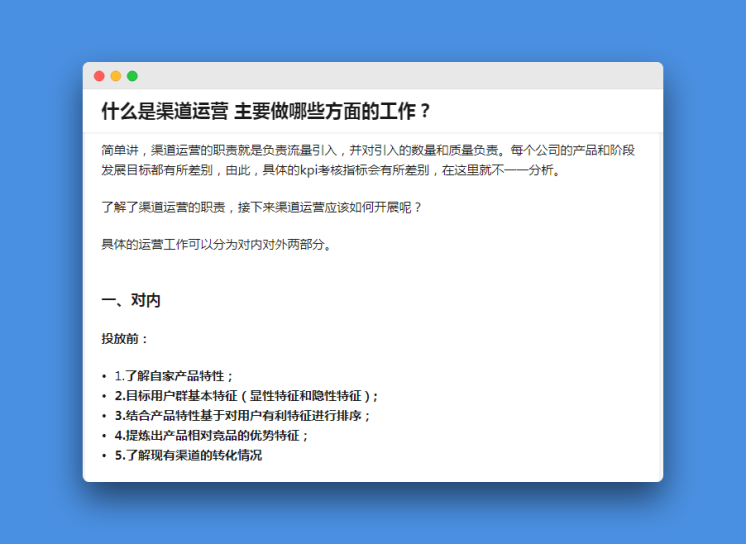
Task: Click the line 具体的运营工作可以分为对内对外两部分。
Action: click(x=216, y=245)
